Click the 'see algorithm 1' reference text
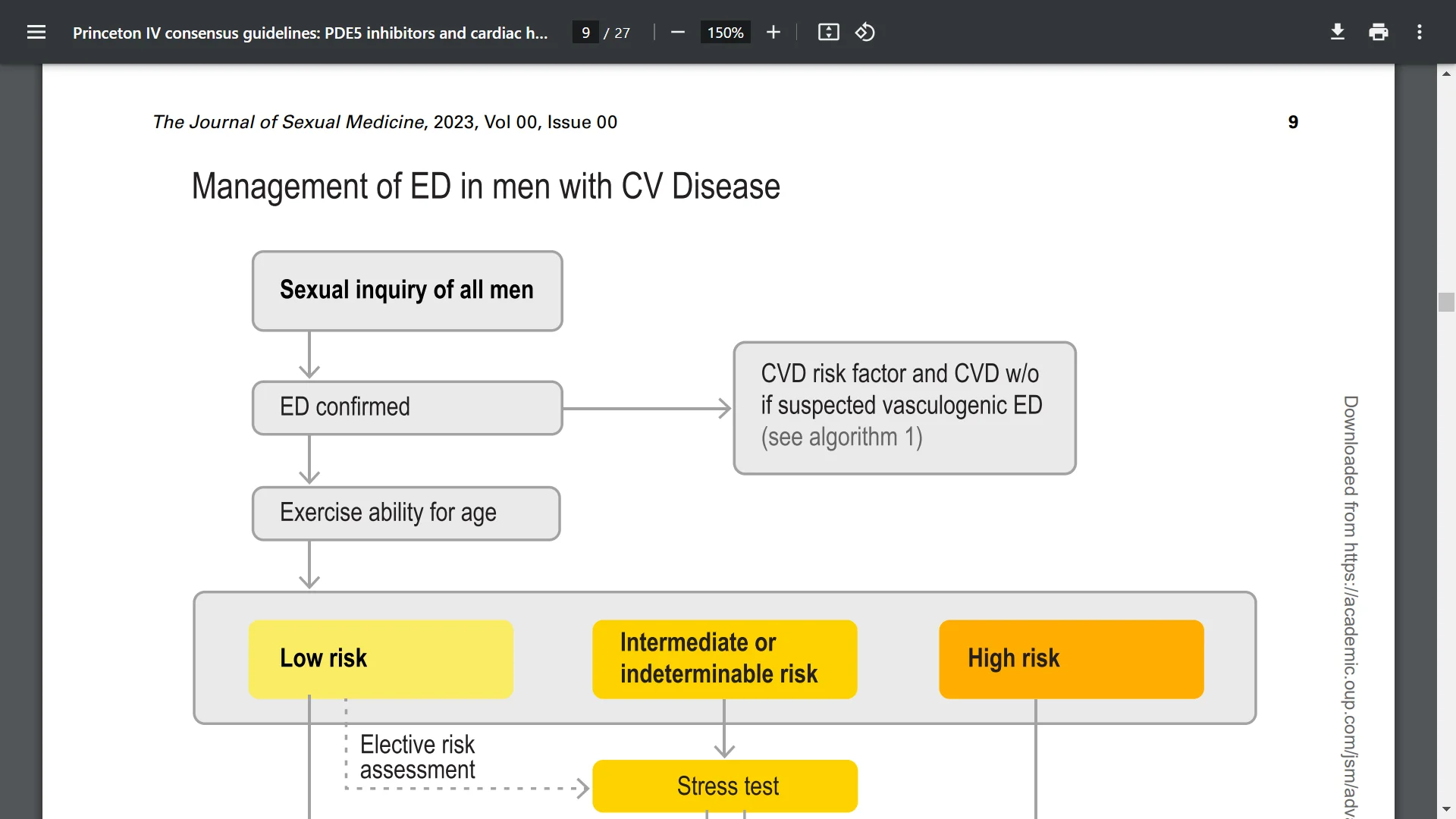The width and height of the screenshot is (1456, 819). pos(841,437)
